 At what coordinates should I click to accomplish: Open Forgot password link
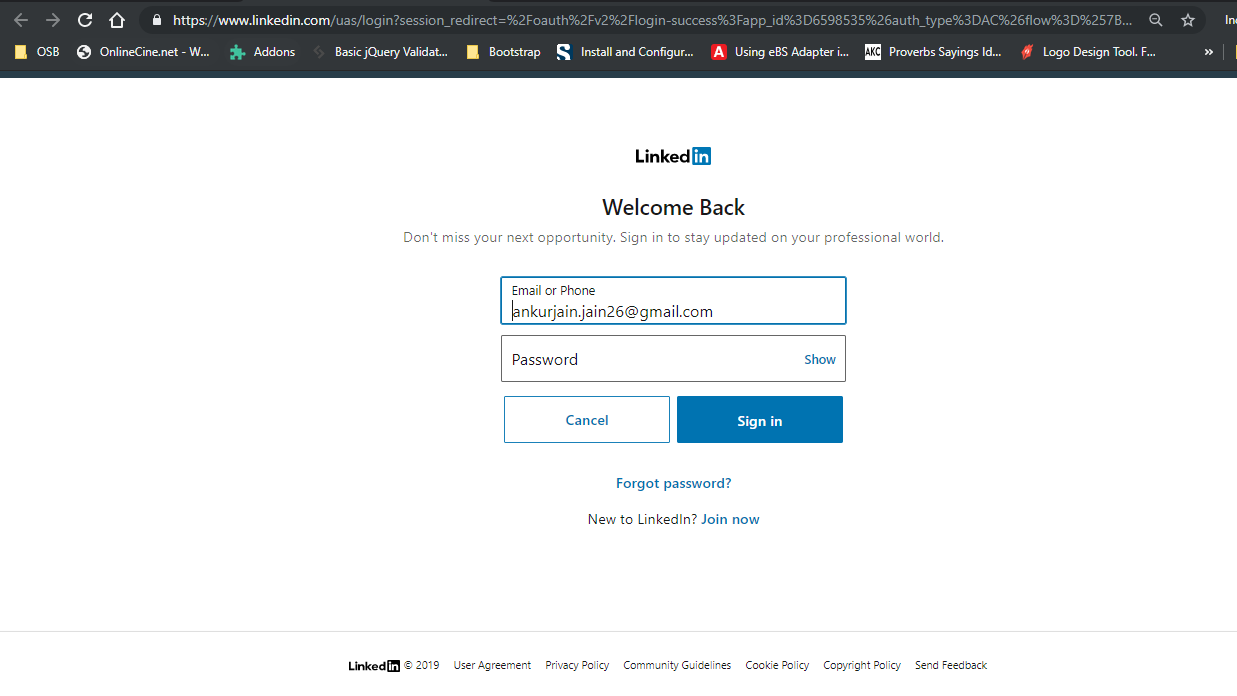[x=674, y=483]
